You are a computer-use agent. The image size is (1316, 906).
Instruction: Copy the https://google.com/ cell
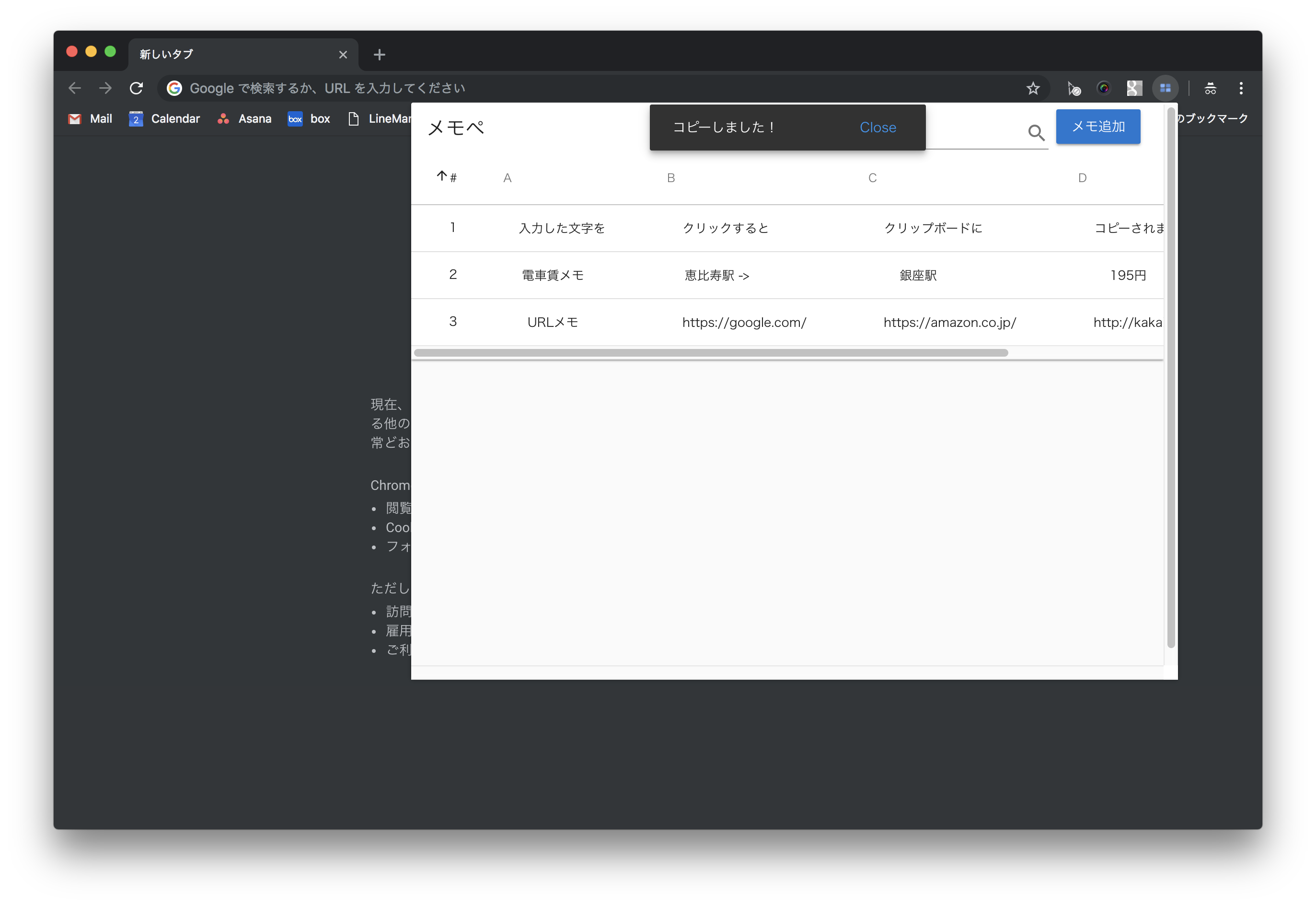point(744,323)
